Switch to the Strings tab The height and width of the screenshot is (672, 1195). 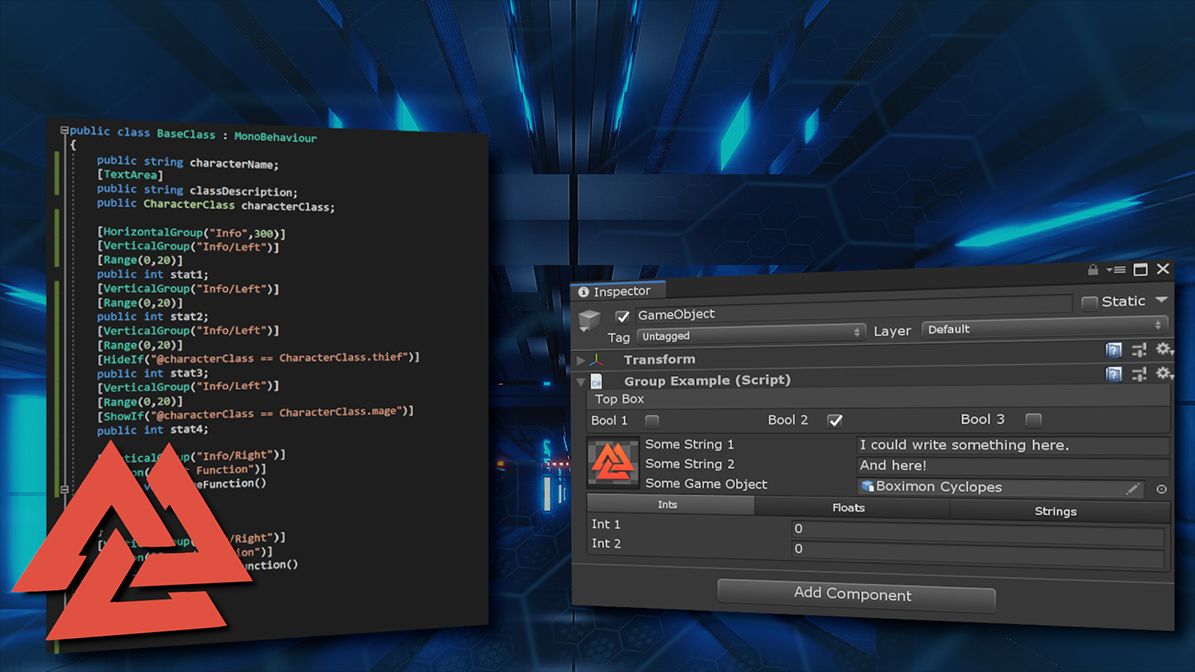click(x=1055, y=511)
